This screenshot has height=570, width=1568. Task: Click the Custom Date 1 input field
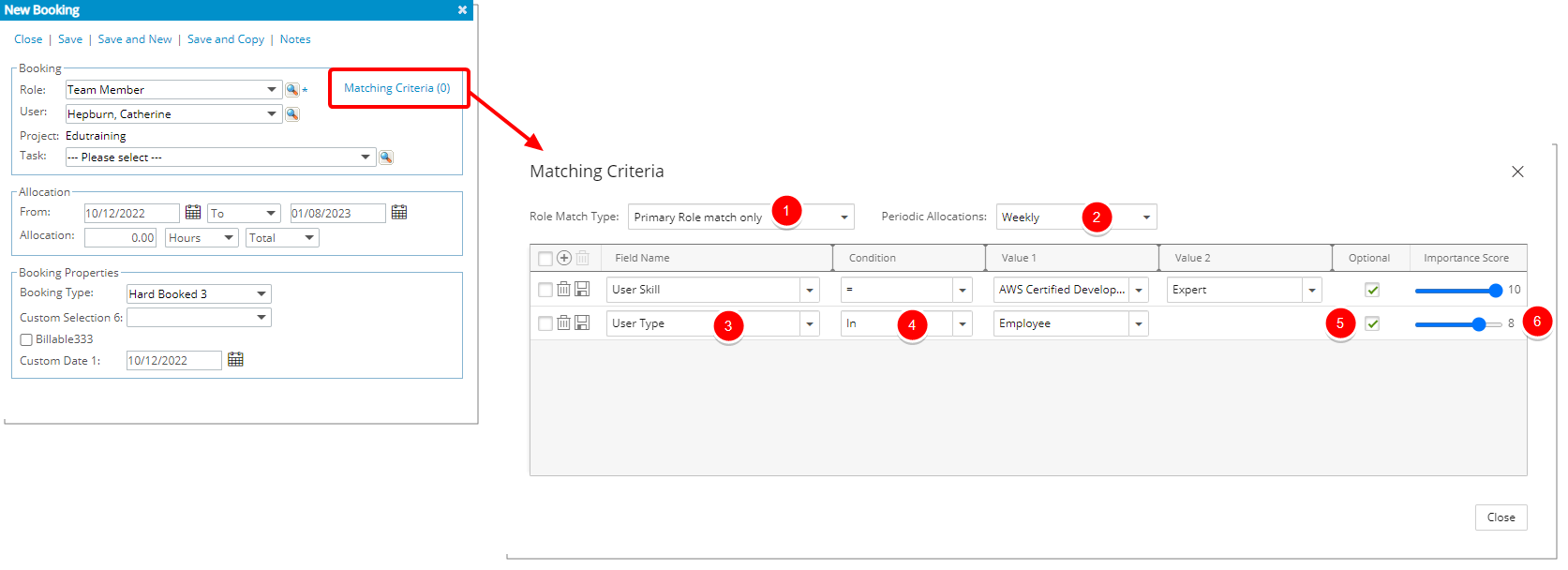pos(174,361)
